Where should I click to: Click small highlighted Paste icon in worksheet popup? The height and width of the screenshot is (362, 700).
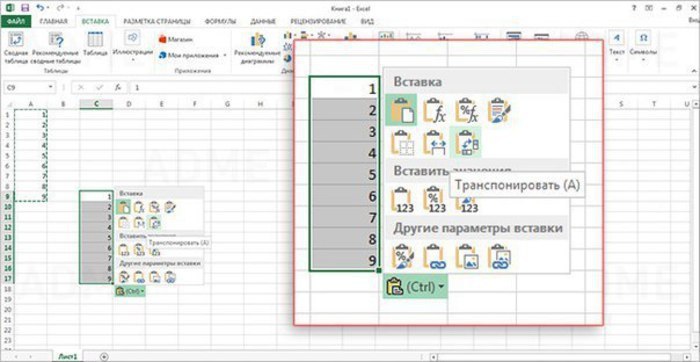pyautogui.click(x=124, y=207)
